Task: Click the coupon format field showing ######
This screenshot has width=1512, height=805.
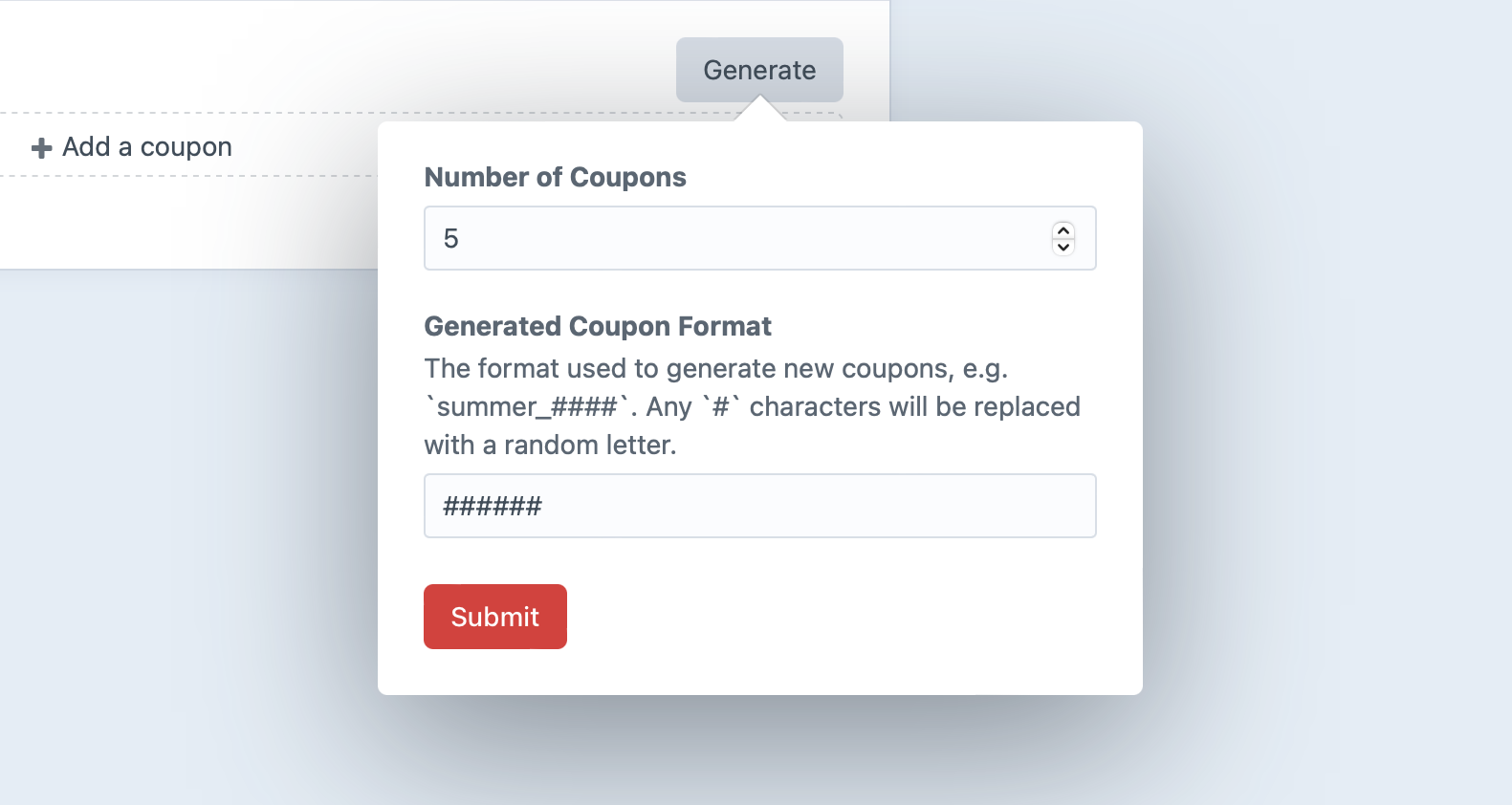Action: pos(759,506)
